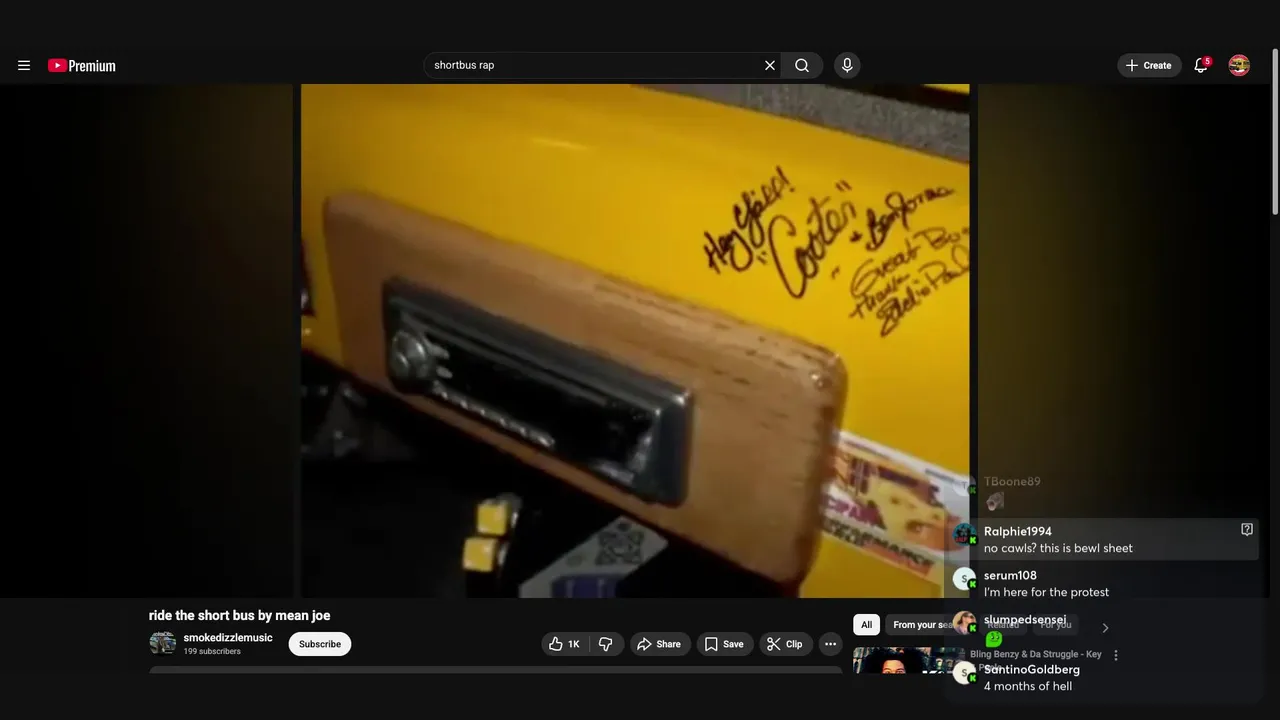
Task: Click message 4 months of hell
Action: 1028,686
